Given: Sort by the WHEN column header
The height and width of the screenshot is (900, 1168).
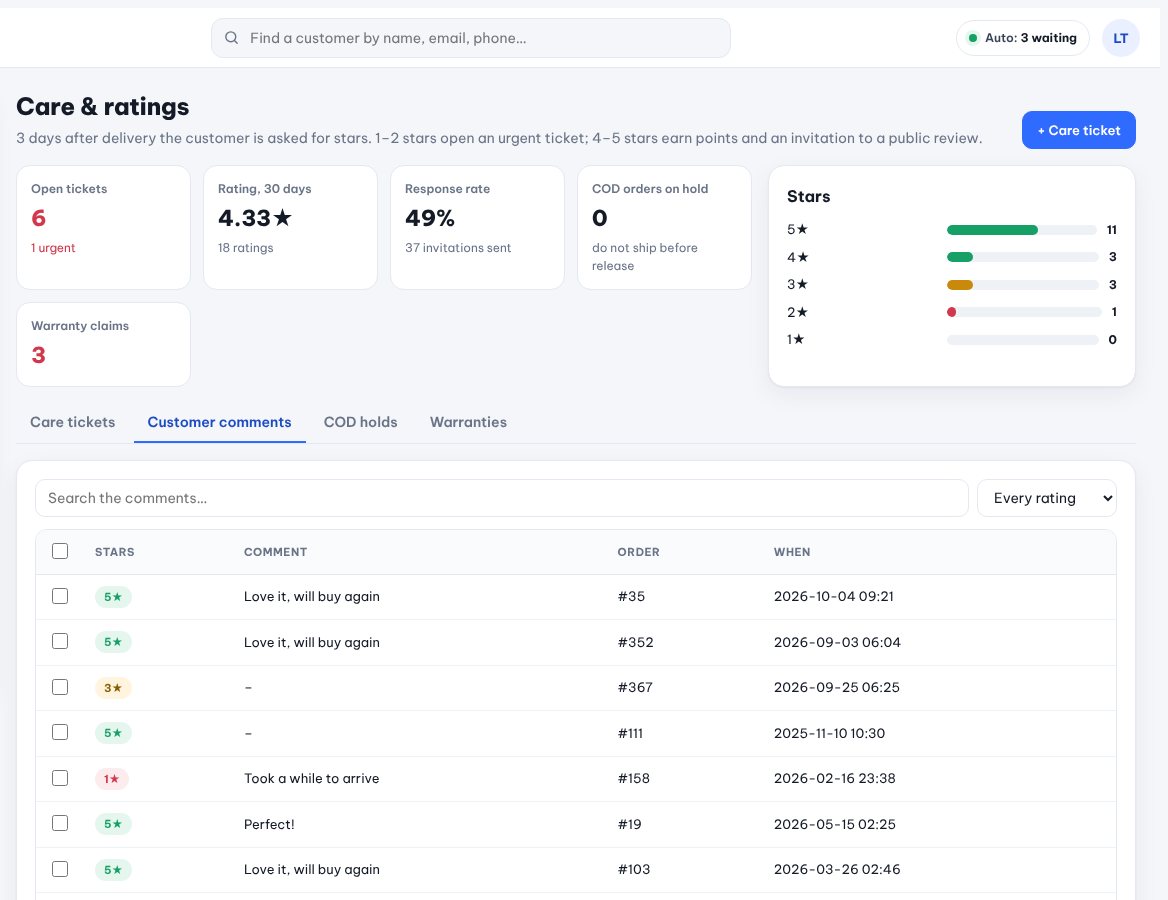Looking at the screenshot, I should tap(792, 552).
